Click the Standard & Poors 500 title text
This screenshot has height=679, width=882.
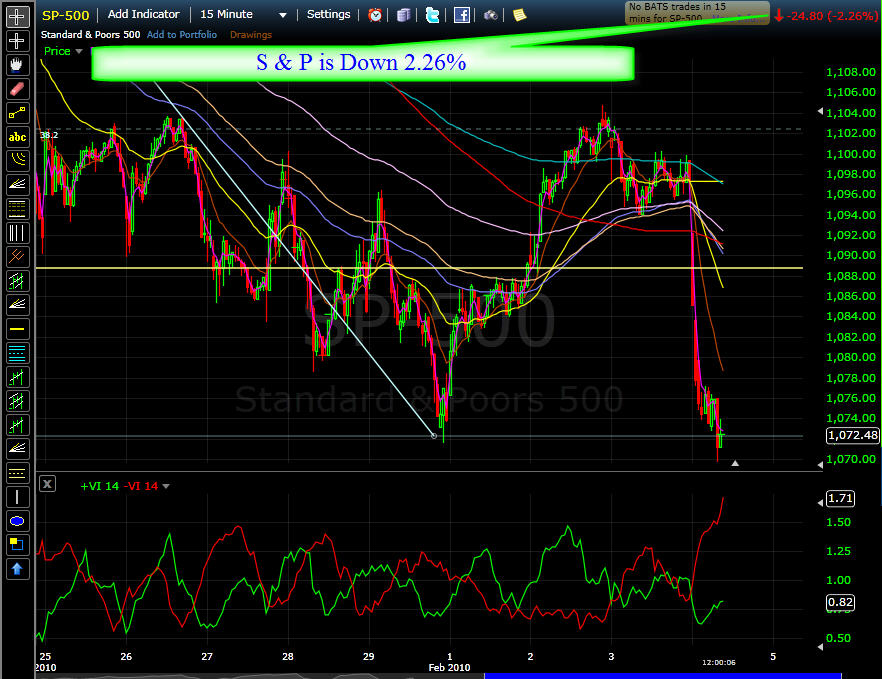pos(90,35)
